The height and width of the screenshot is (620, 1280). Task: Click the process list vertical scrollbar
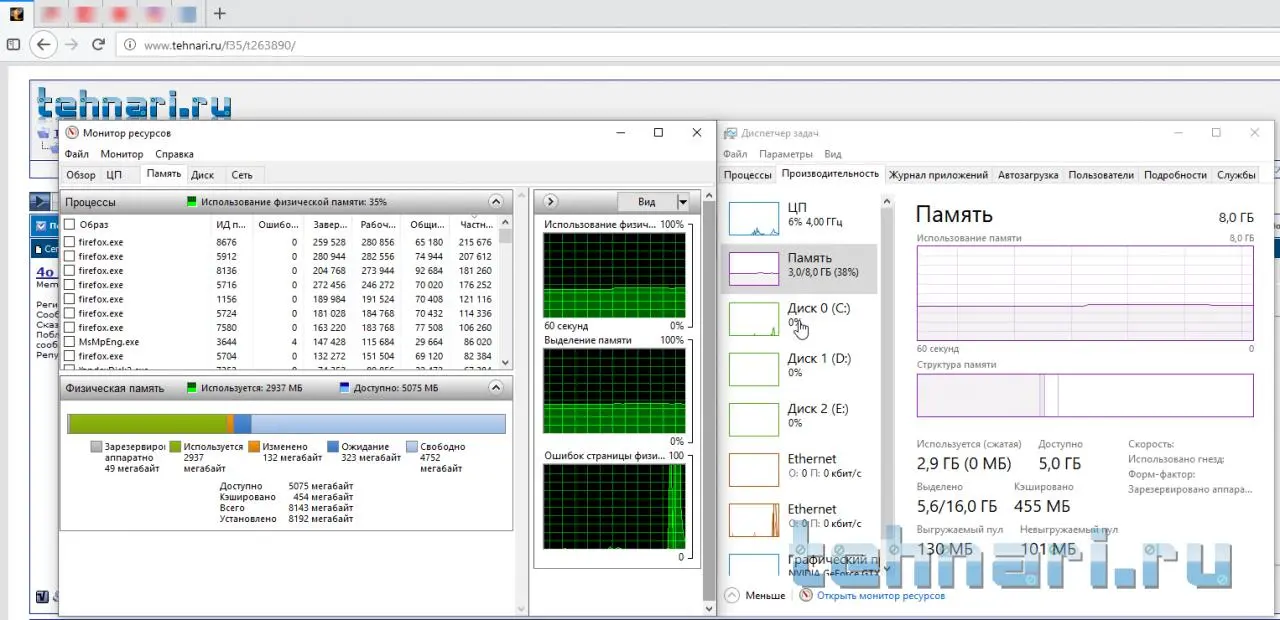click(505, 294)
